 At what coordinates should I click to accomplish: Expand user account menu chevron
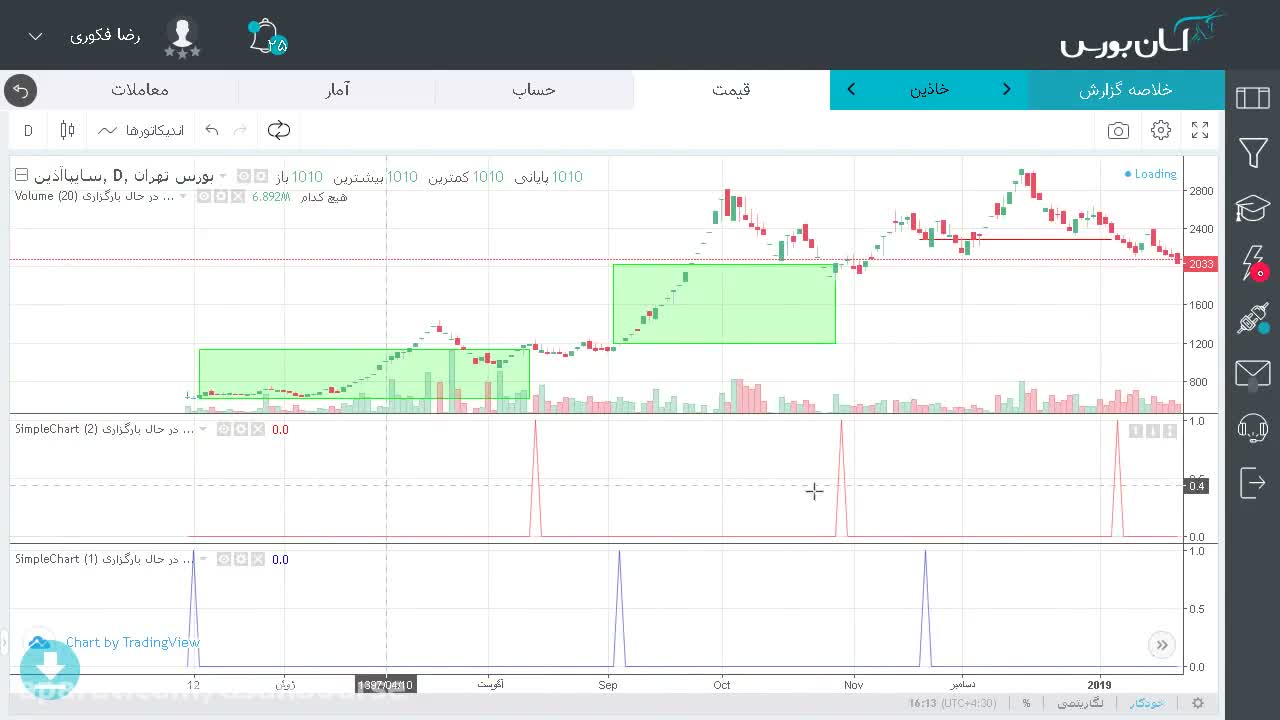(36, 36)
